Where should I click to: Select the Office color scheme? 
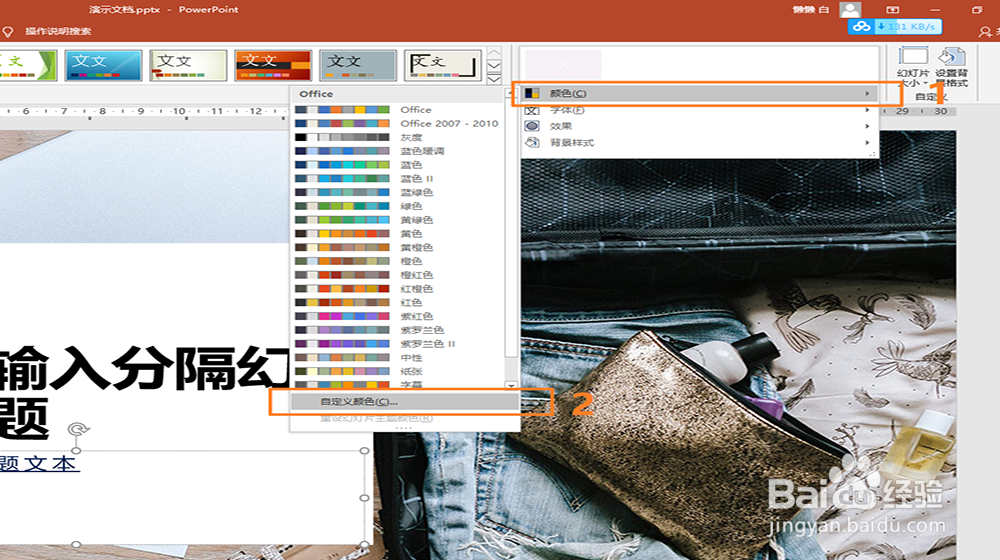pos(399,110)
